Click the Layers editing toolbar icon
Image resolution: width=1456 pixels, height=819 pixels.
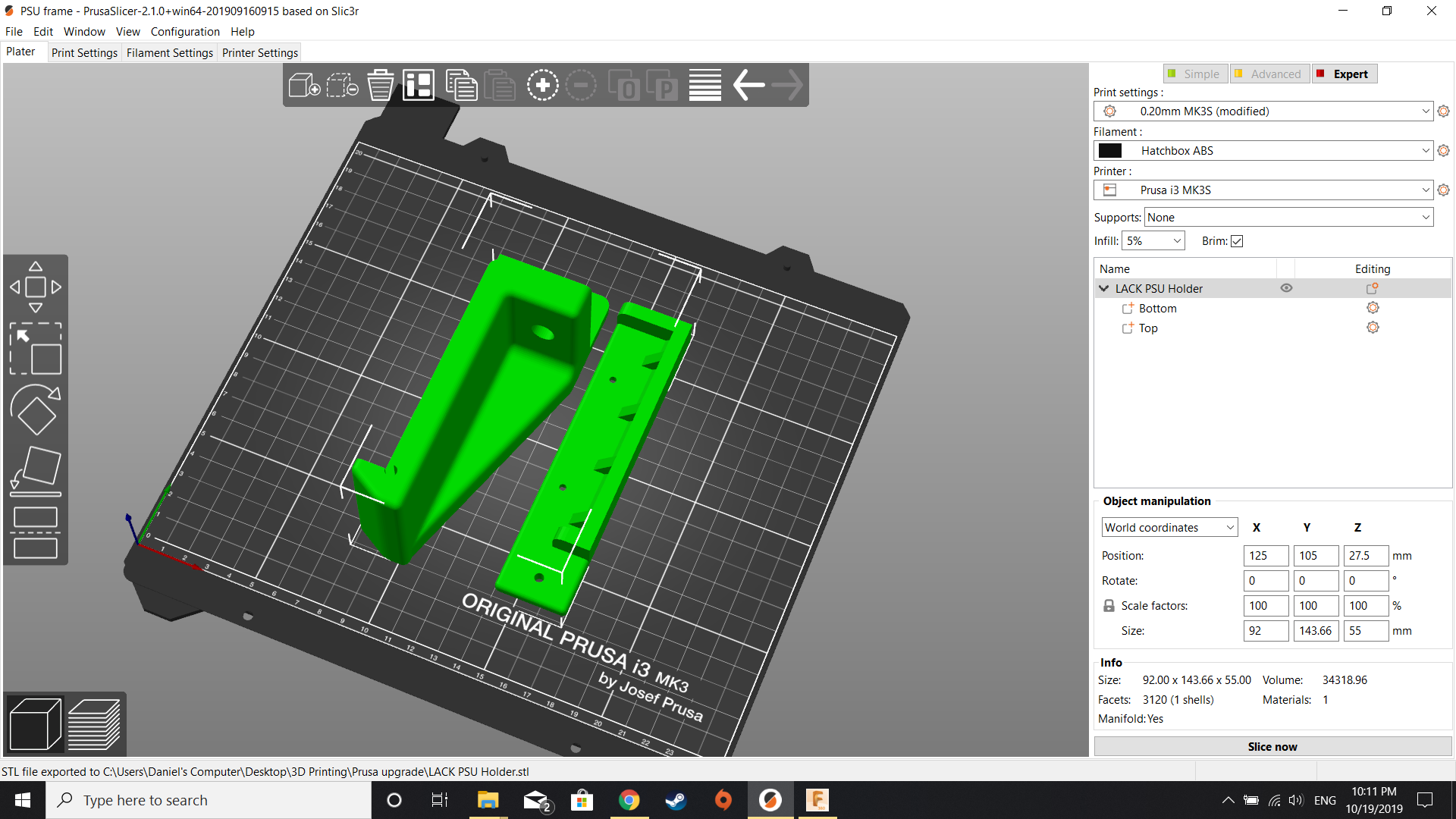click(705, 85)
